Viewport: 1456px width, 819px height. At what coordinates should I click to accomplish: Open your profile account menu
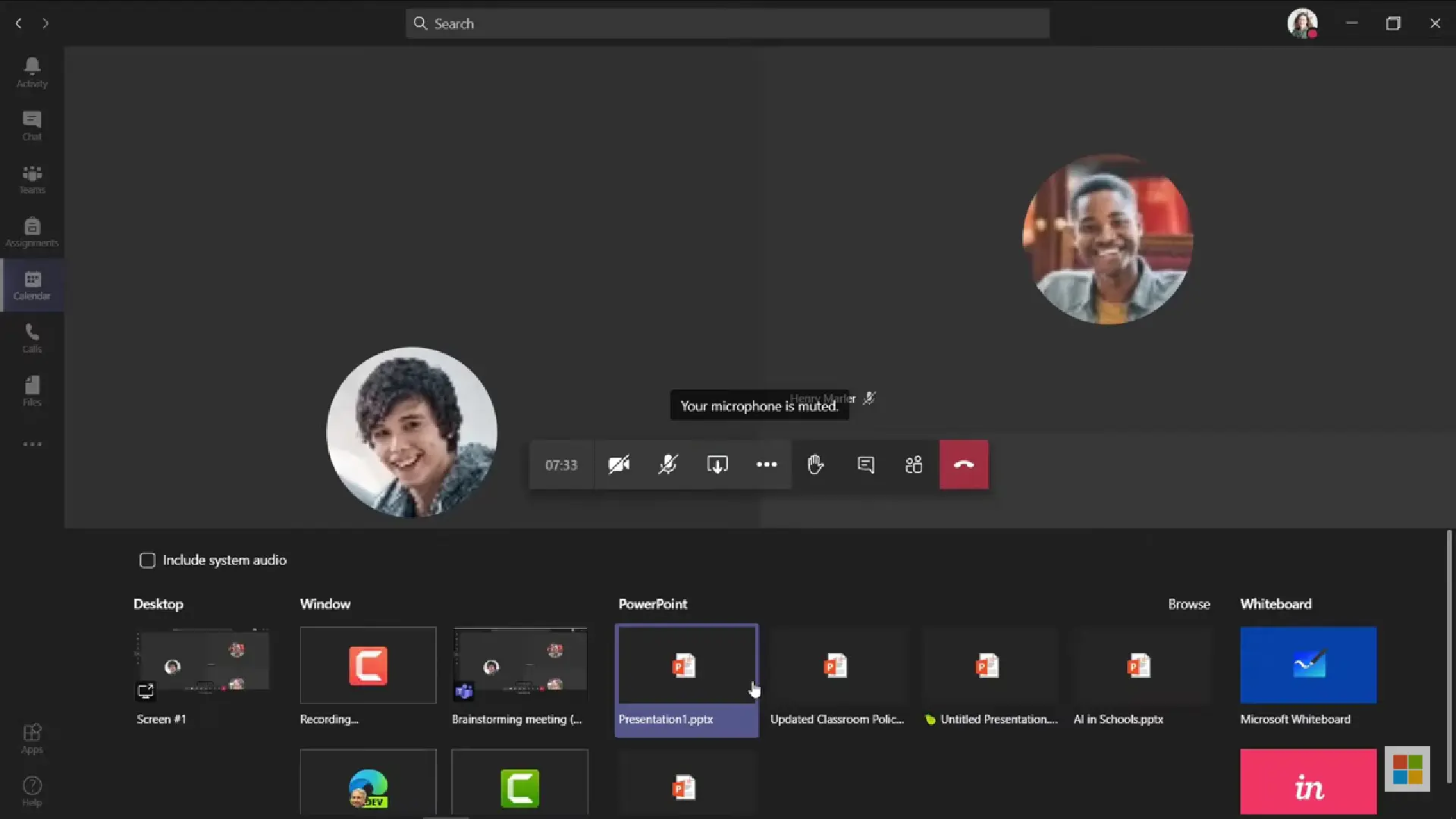(1302, 24)
